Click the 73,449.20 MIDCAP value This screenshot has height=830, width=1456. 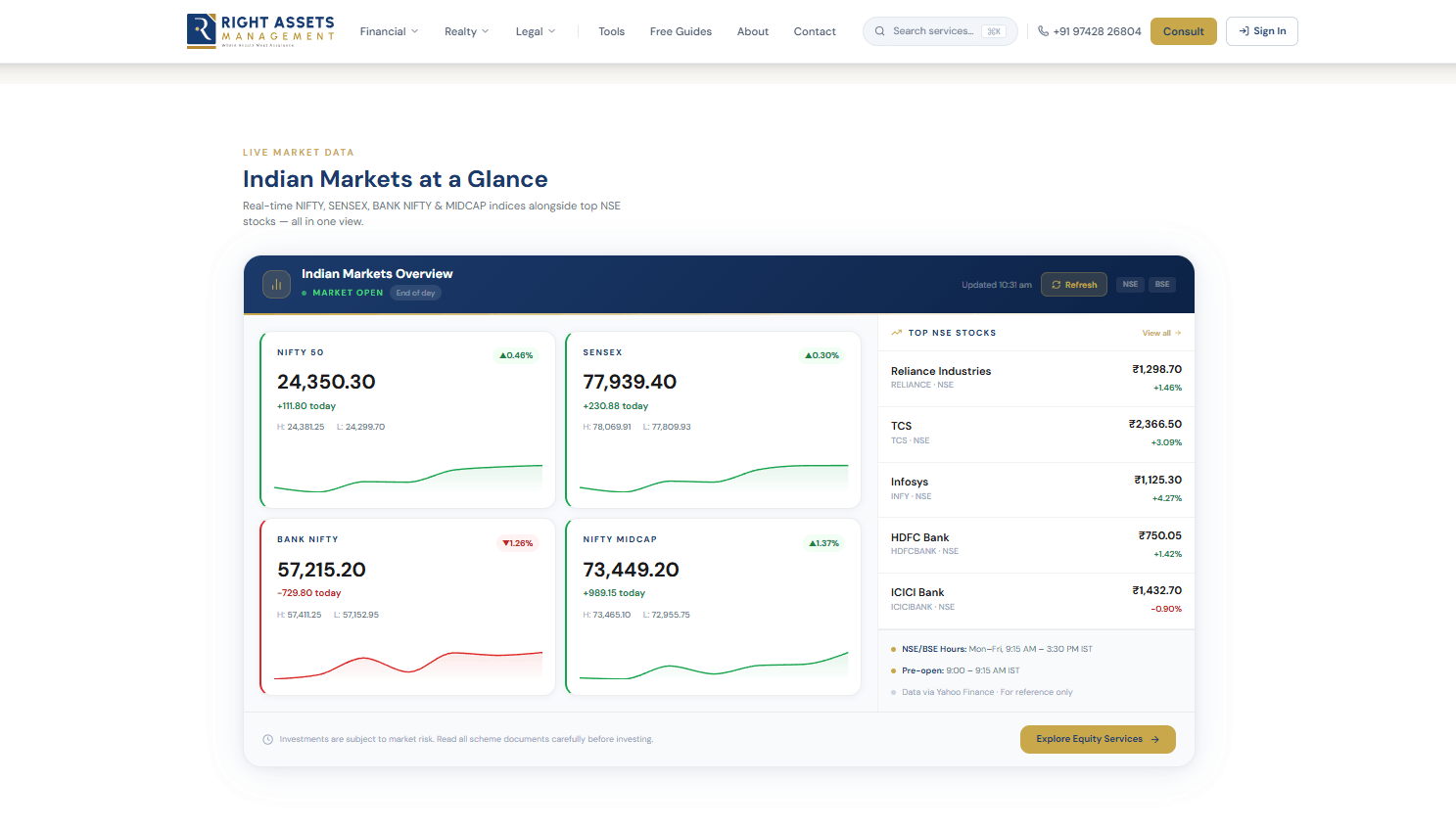[x=631, y=570]
